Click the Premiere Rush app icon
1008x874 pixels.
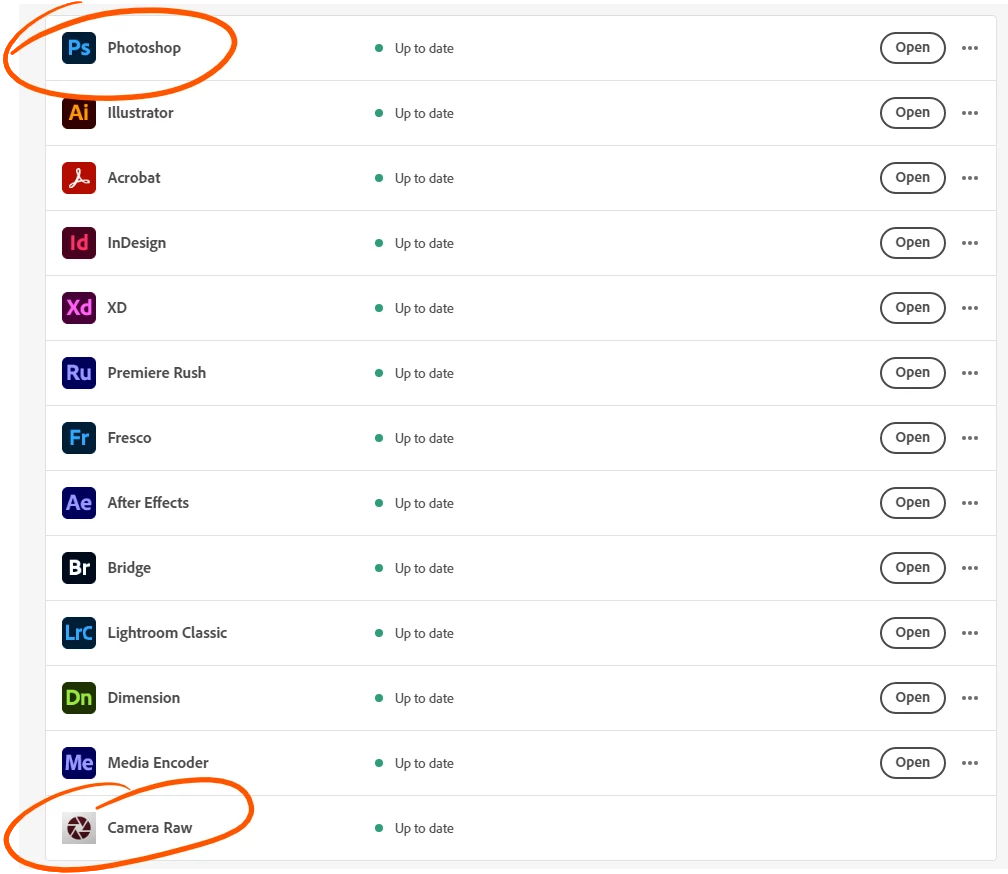pyautogui.click(x=79, y=373)
